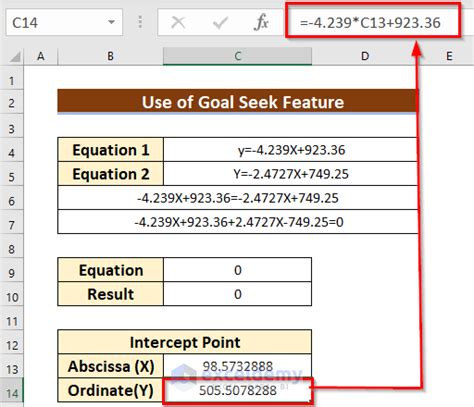The height and width of the screenshot is (407, 474).
Task: Select cell -4.239X+923.36+2.4727X-749.25=0
Action: [x=237, y=222]
